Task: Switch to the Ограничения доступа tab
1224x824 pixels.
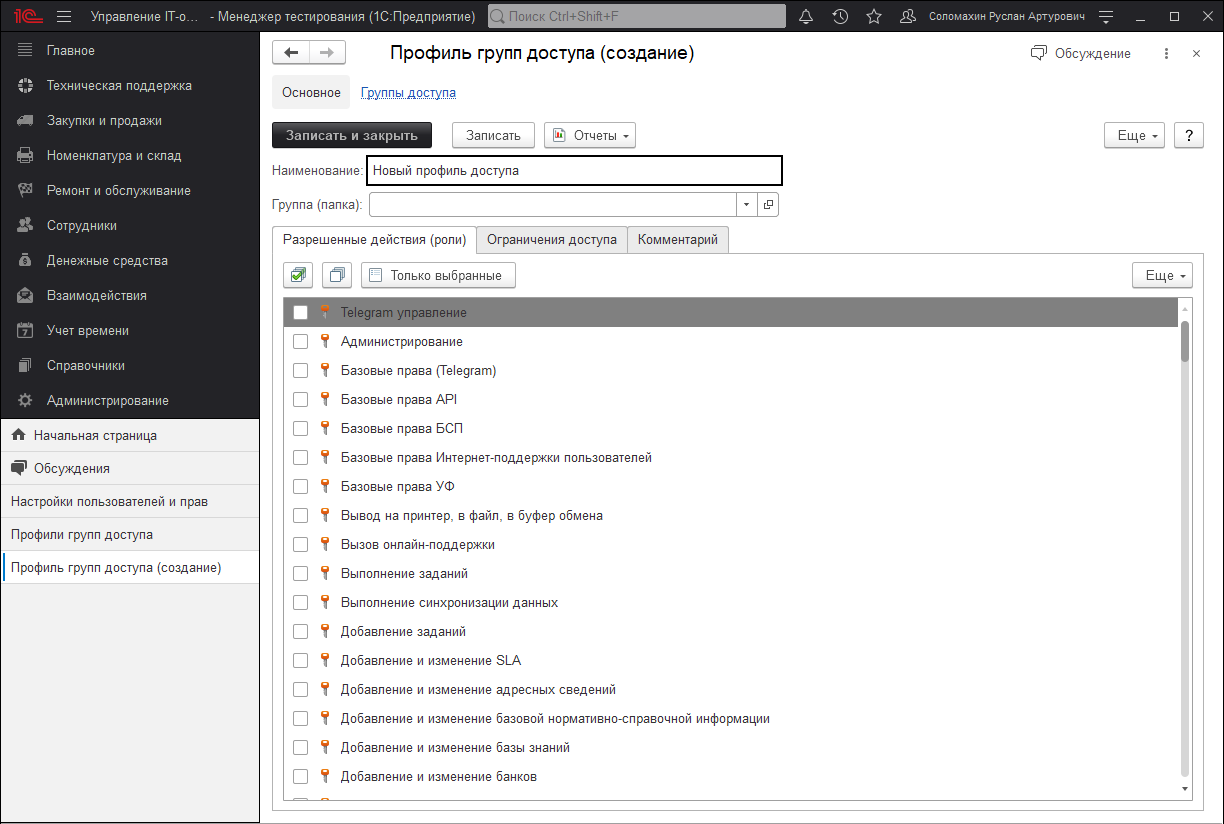Action: [x=552, y=240]
